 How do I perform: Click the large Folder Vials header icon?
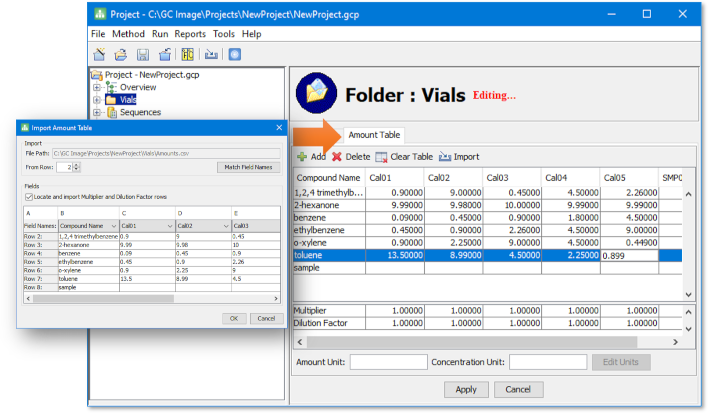pos(317,93)
